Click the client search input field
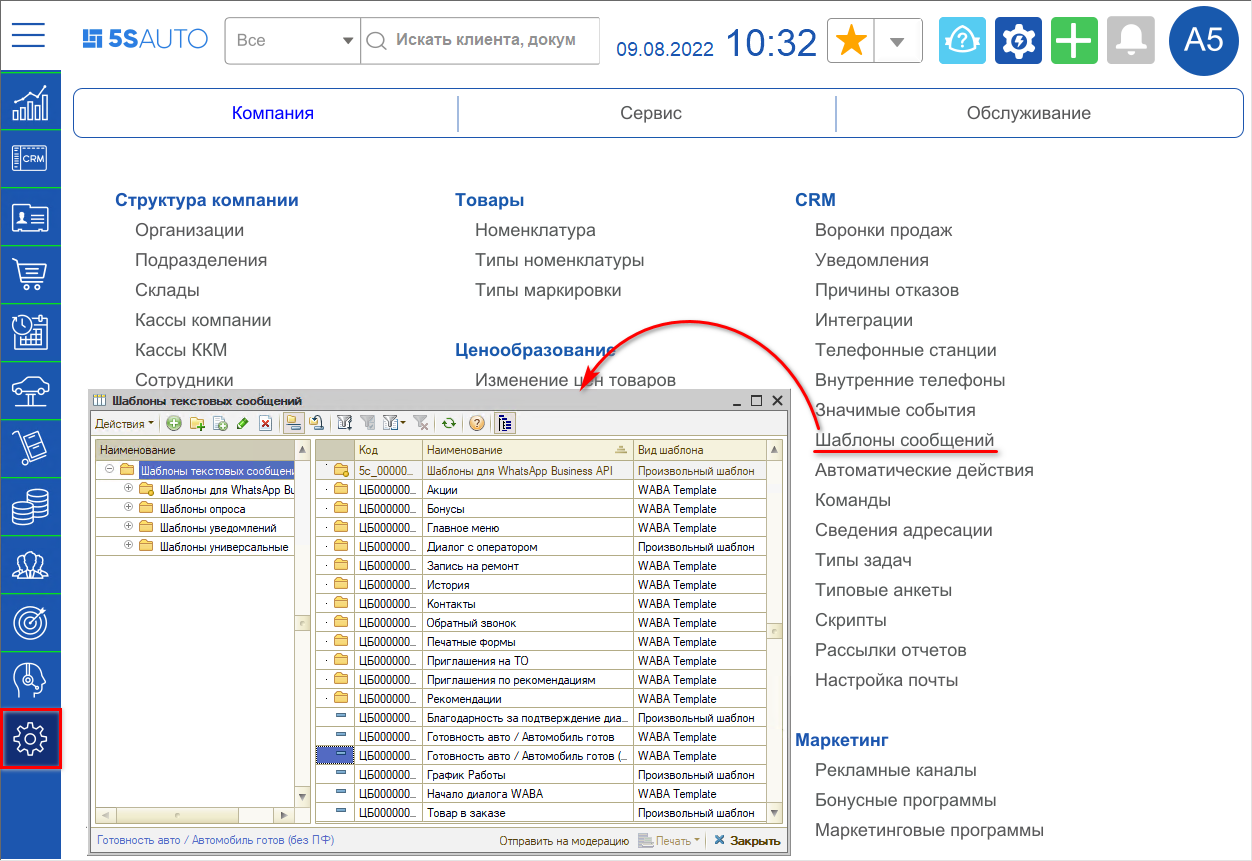This screenshot has width=1252, height=861. [x=485, y=41]
